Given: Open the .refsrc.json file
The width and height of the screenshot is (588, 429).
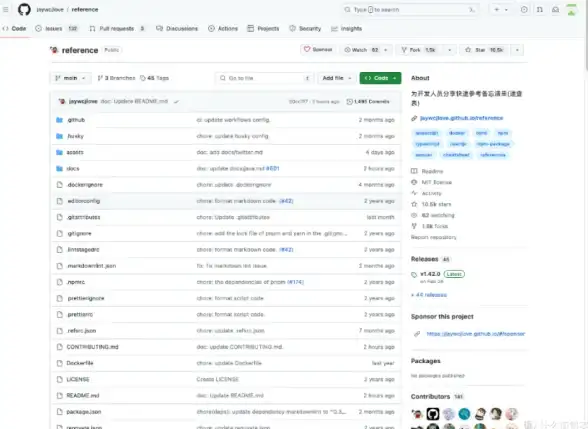Looking at the screenshot, I should [81, 331].
